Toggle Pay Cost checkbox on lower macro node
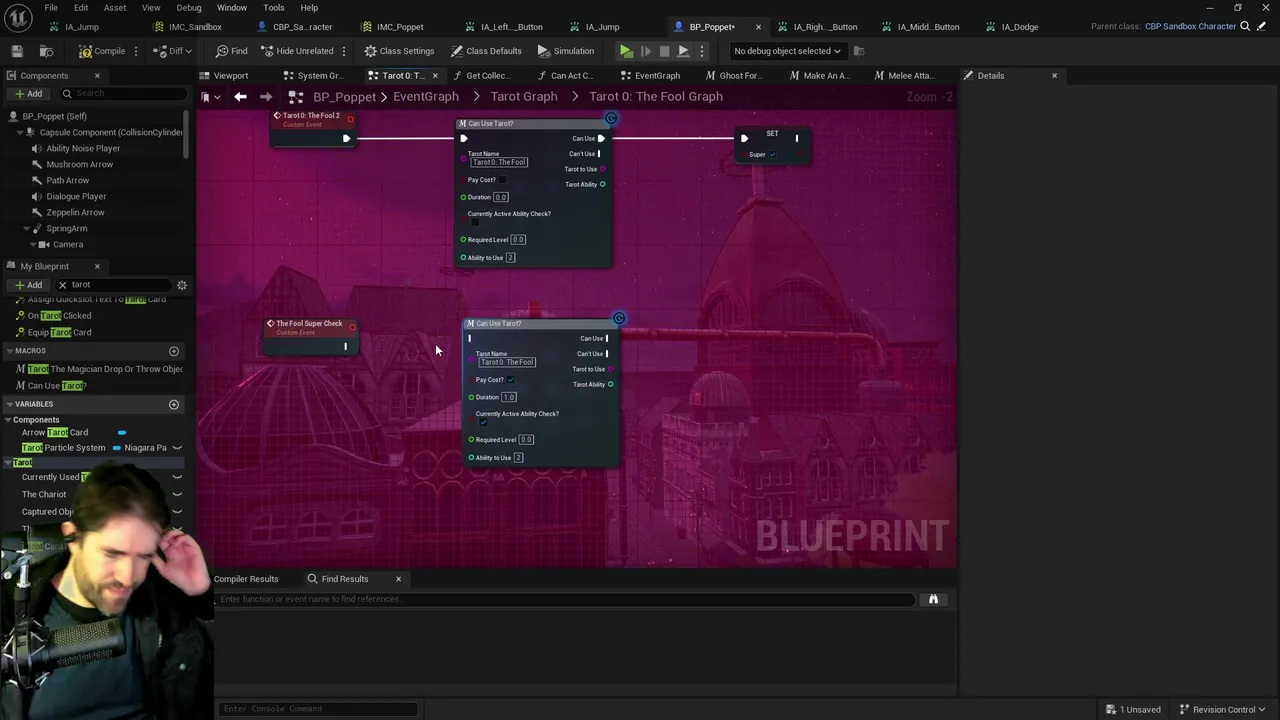The image size is (1280, 720). pyautogui.click(x=511, y=380)
